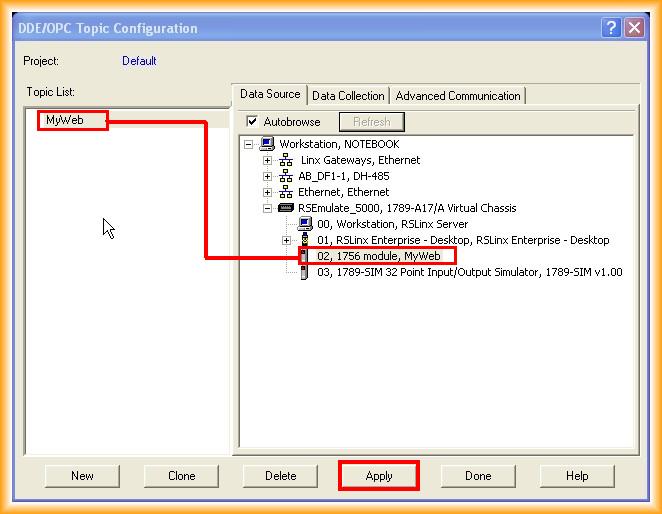Uncheck the Autobrowse checkbox
Screen dimensions: 662x514
click(252, 122)
